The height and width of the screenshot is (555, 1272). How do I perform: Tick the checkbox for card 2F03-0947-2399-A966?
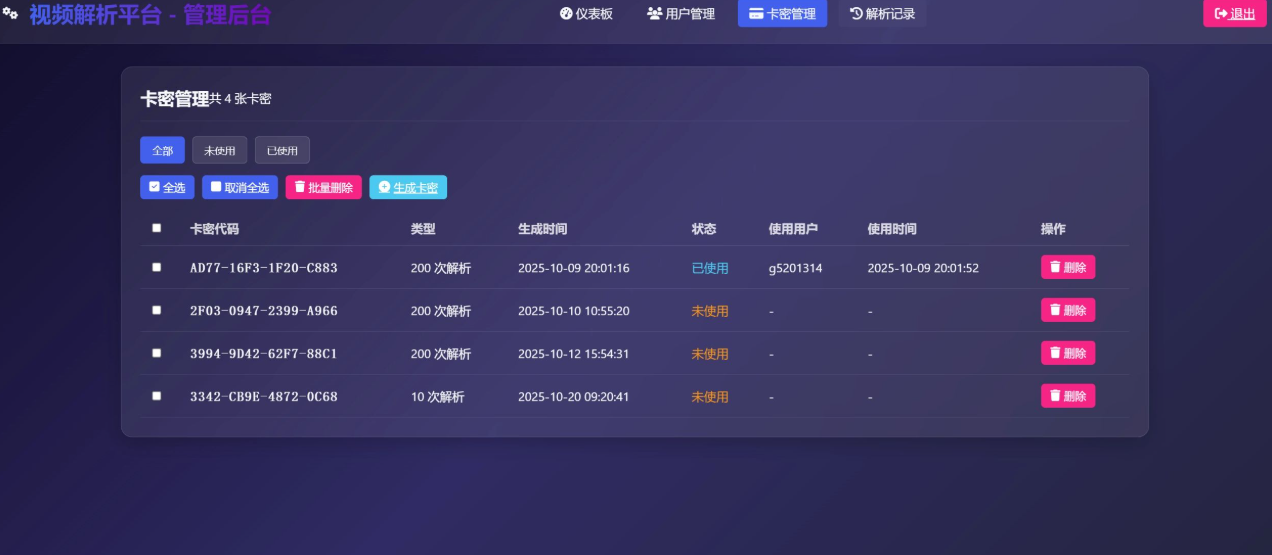[156, 310]
